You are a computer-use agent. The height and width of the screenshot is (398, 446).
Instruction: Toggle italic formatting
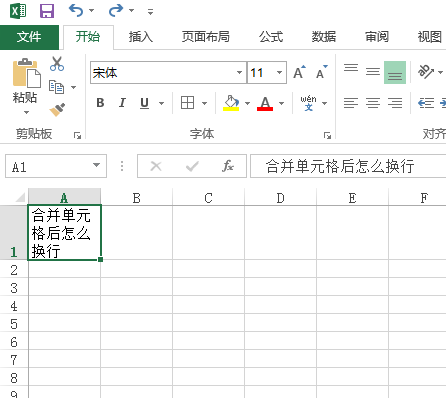point(122,103)
